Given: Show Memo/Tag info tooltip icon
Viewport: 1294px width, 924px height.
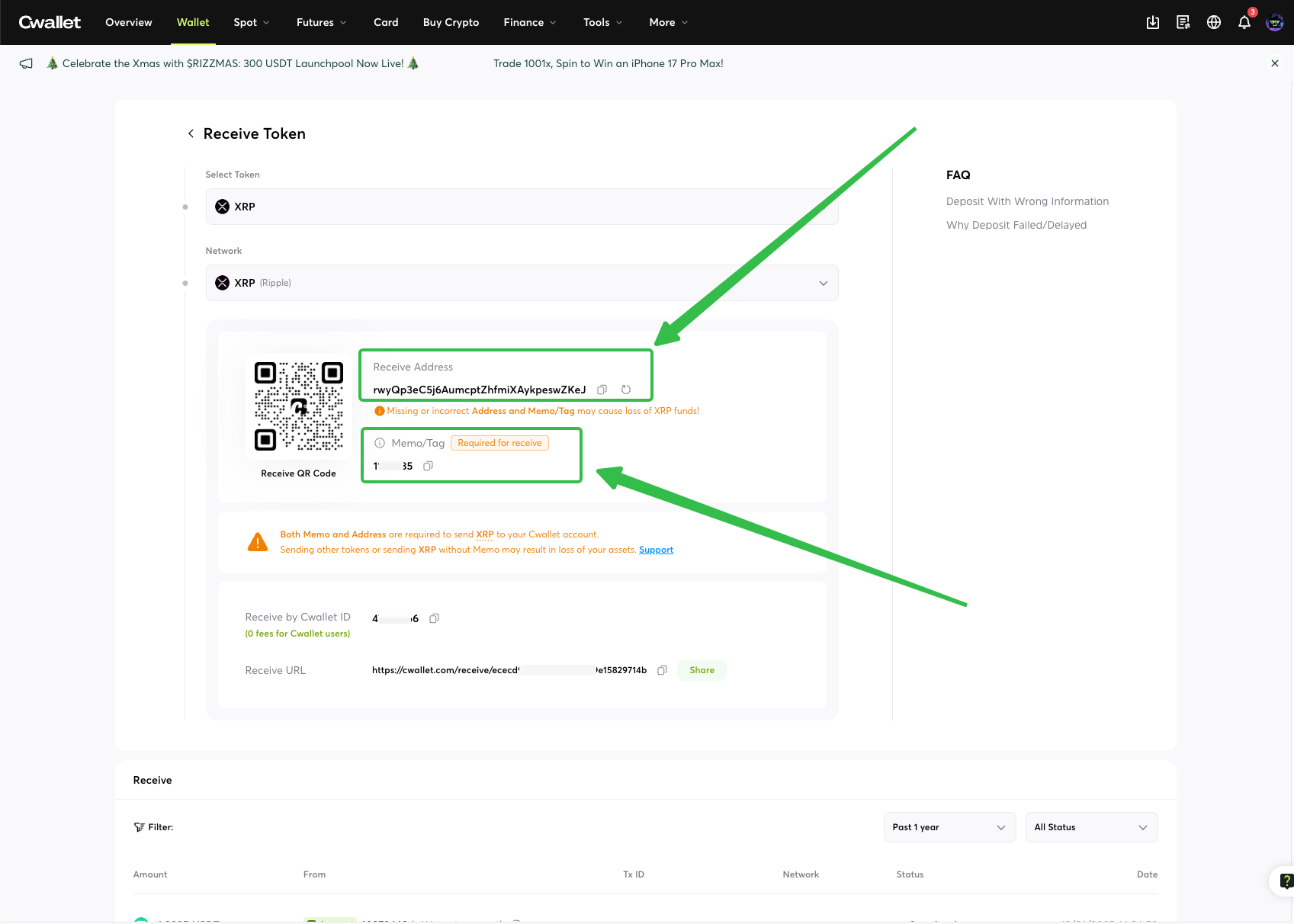Looking at the screenshot, I should click(380, 443).
